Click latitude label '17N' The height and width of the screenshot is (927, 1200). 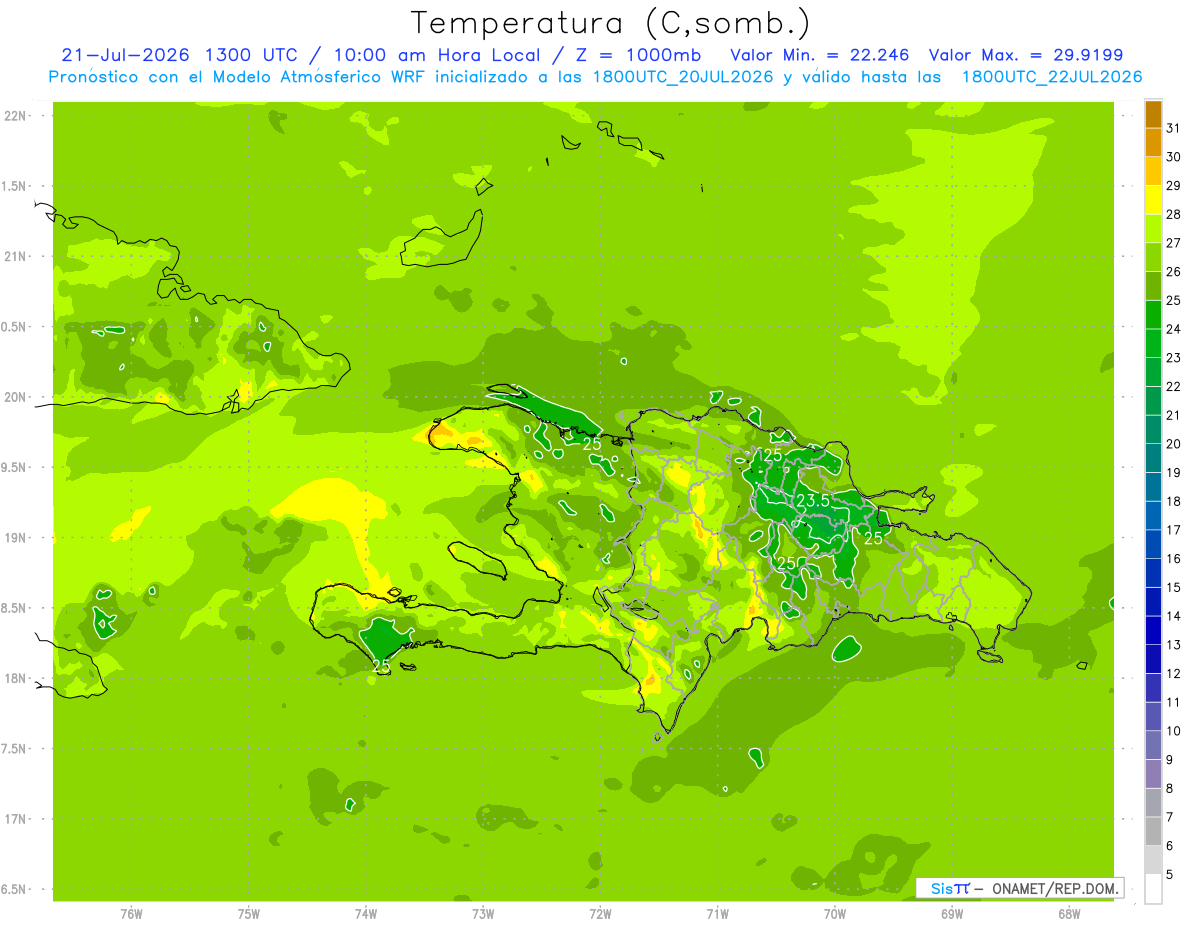[x=14, y=820]
